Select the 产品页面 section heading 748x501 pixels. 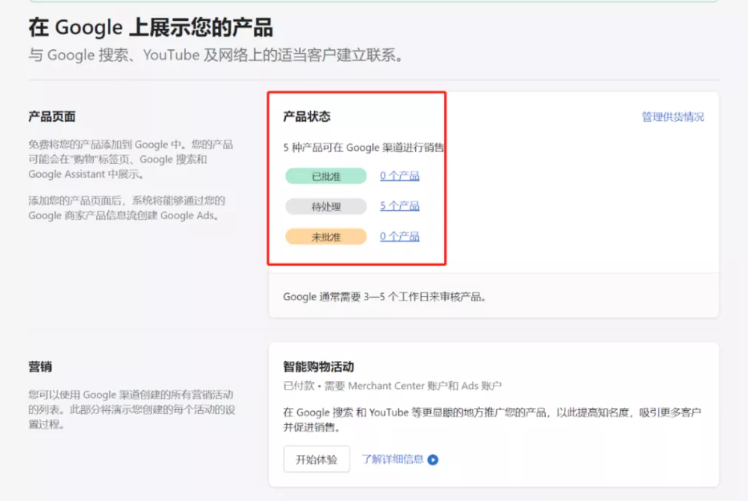(52, 116)
